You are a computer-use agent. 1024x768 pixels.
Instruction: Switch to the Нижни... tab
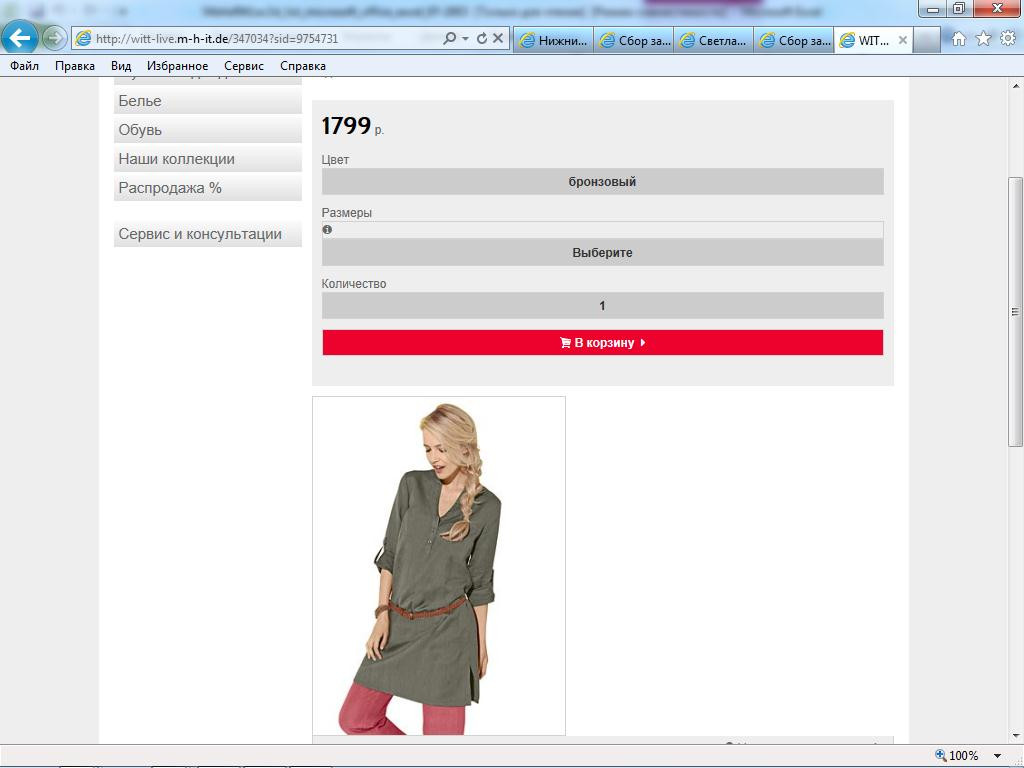[x=553, y=40]
